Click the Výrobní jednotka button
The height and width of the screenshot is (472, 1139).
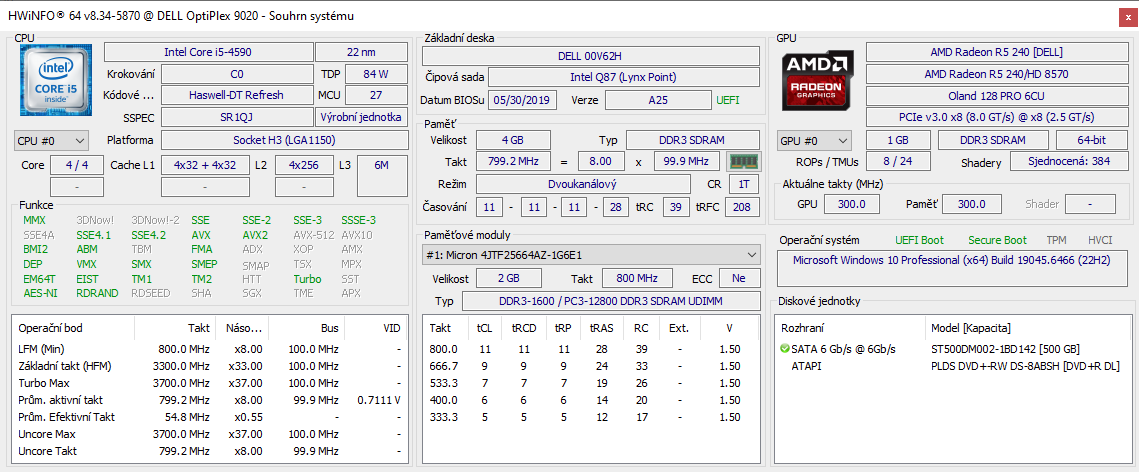(361, 117)
